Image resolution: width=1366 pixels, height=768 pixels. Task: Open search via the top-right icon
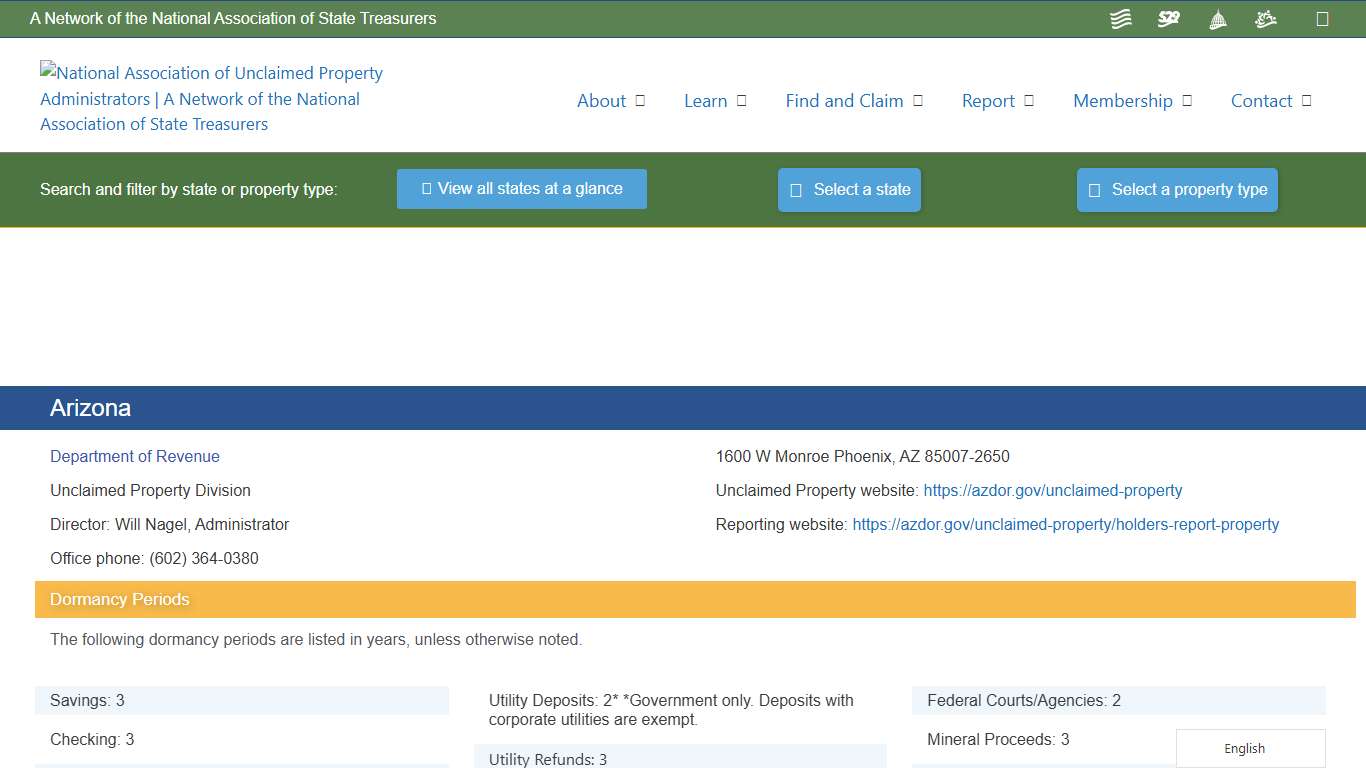pos(1323,18)
